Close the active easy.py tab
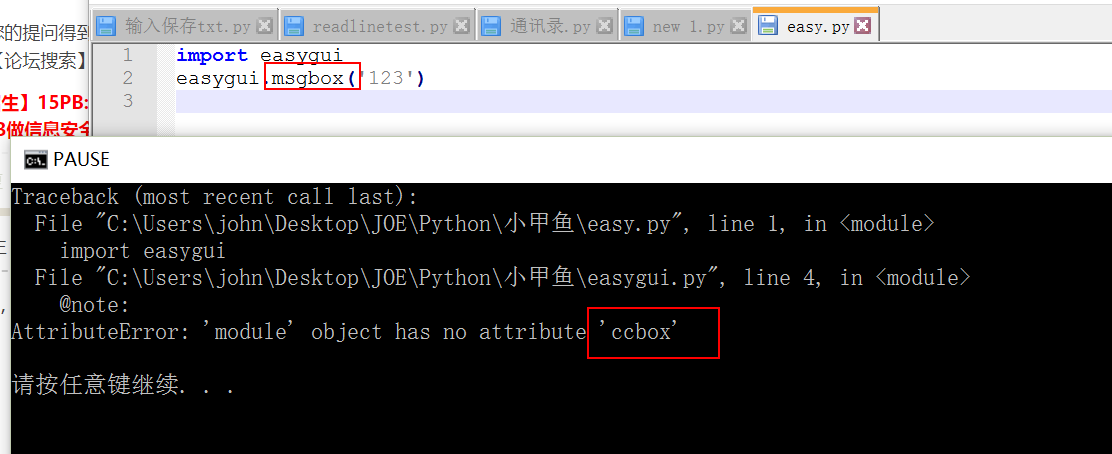This screenshot has width=1112, height=454. [862, 26]
